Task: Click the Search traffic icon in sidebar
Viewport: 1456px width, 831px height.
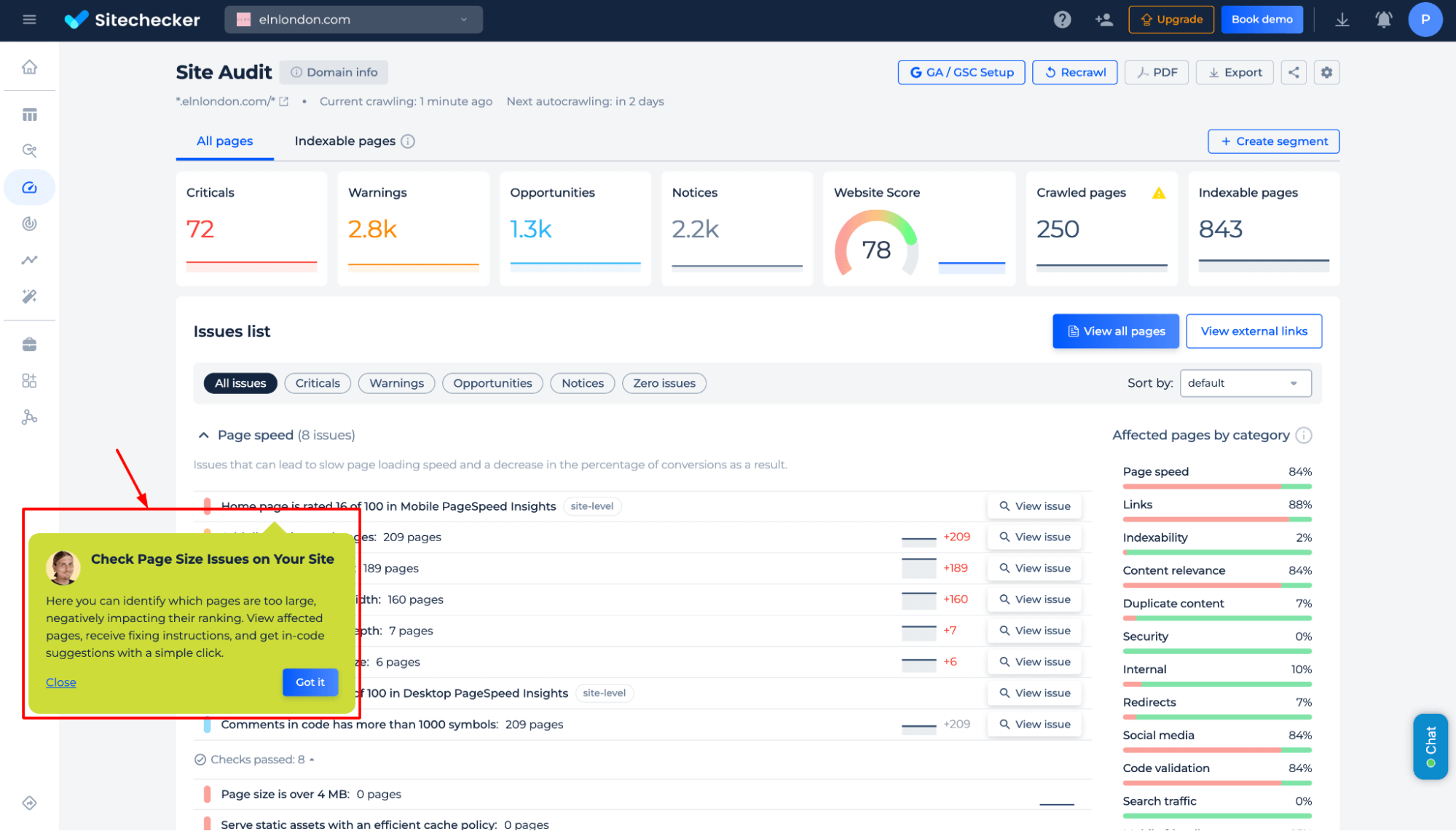Action: [x=30, y=260]
